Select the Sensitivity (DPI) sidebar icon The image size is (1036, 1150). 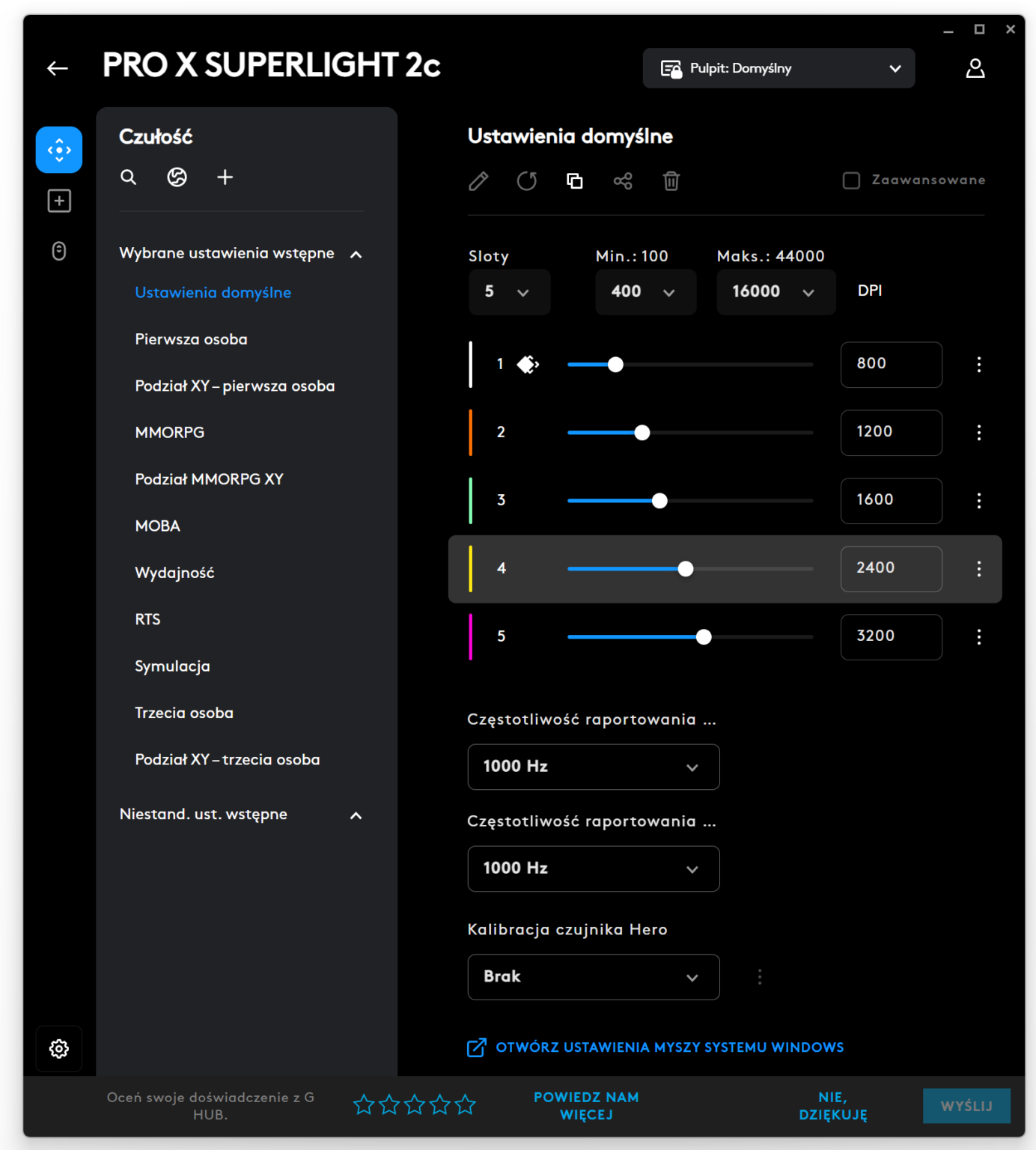(58, 149)
